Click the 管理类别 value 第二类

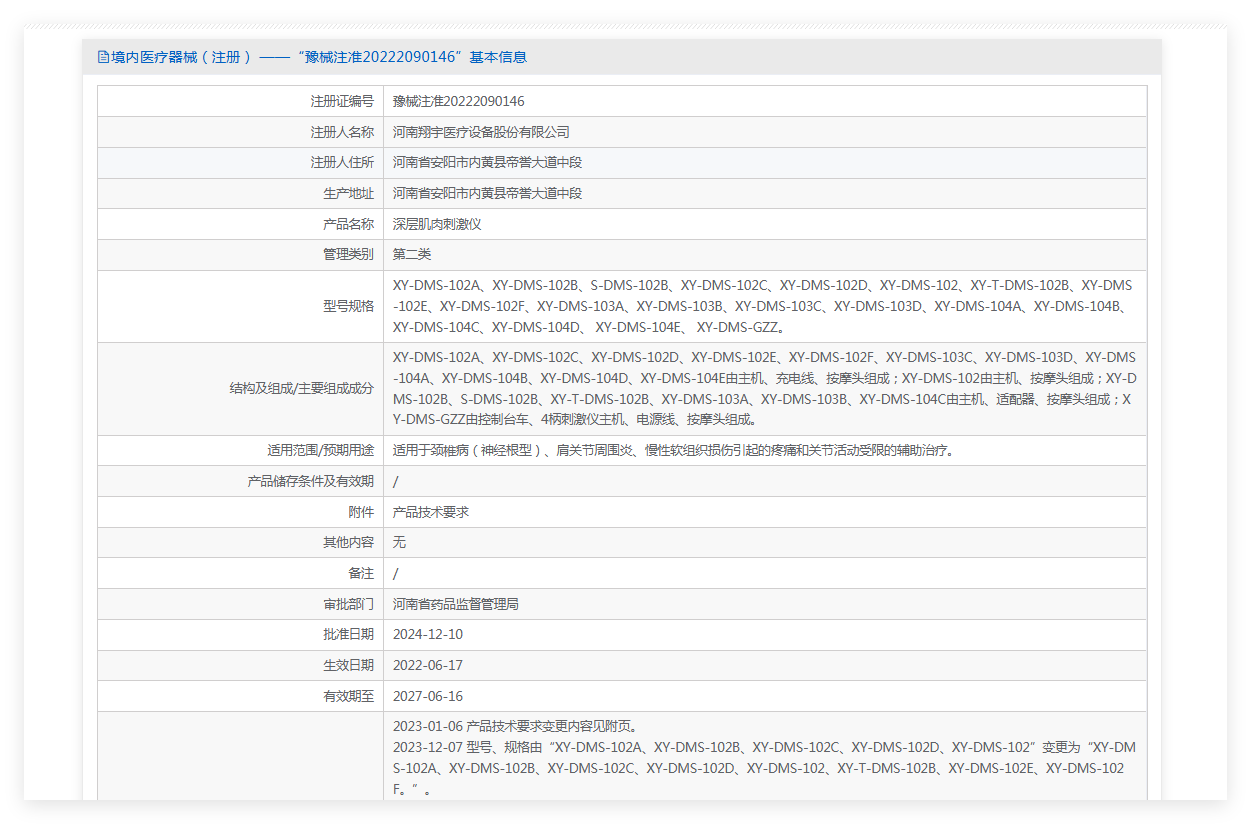[x=412, y=255]
